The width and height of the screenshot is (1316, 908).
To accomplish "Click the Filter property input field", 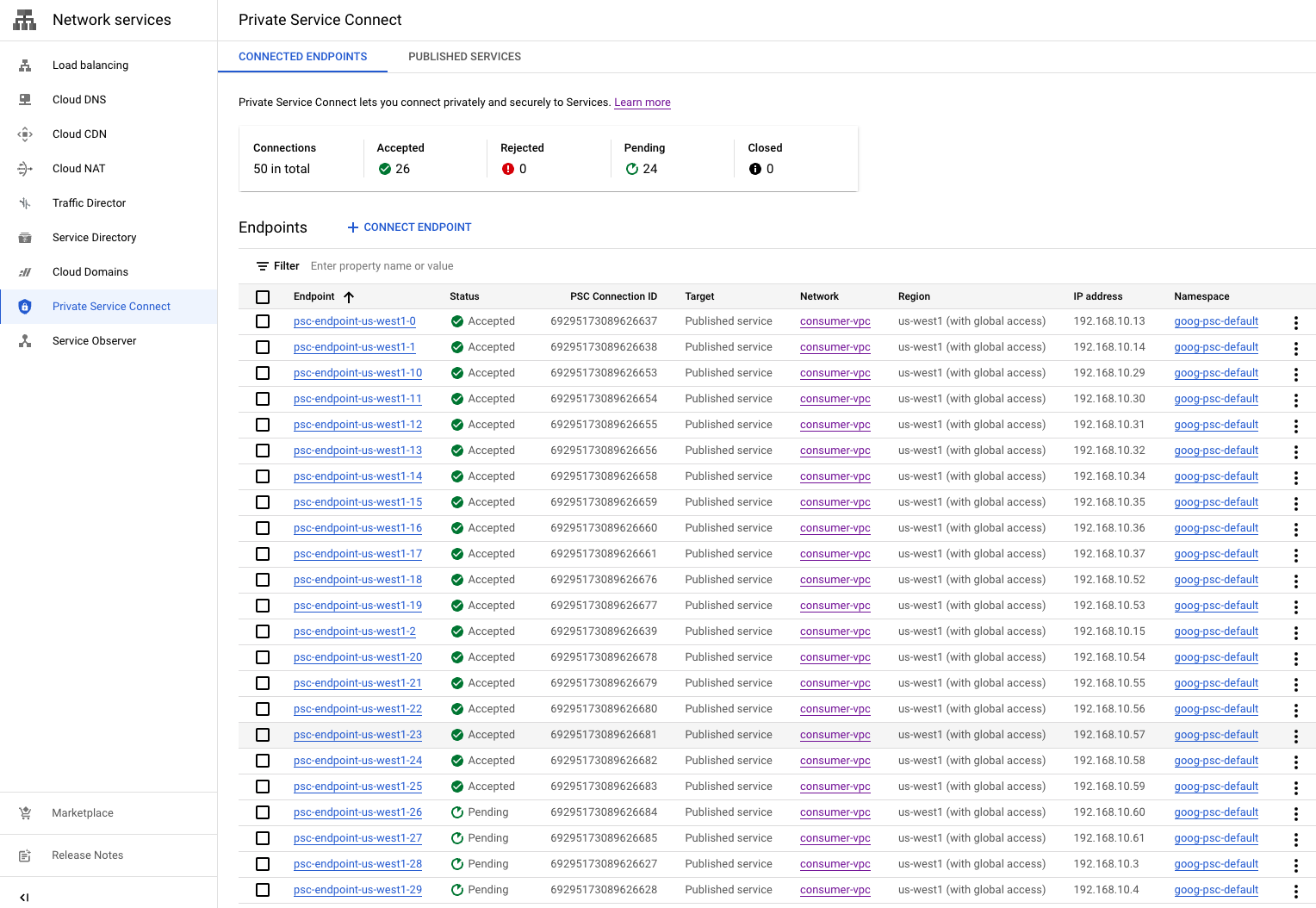I will pos(517,266).
